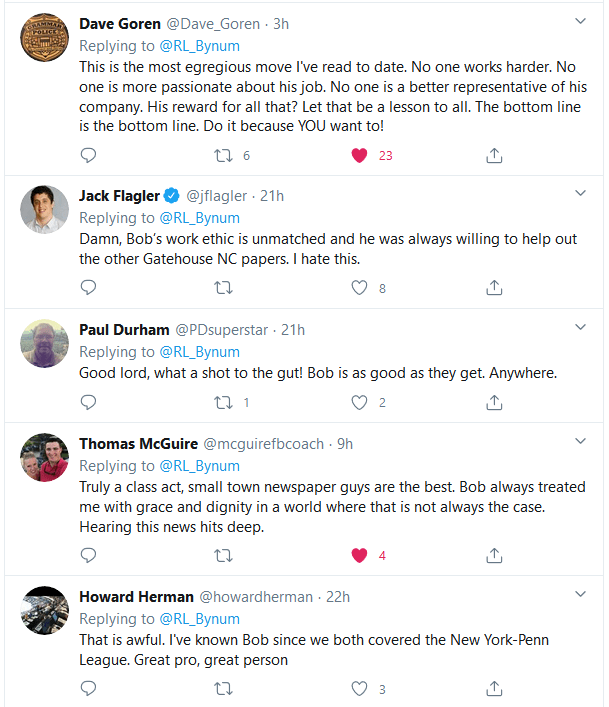Viewport: 609px width, 707px height.
Task: Click Dave Goren's police badge avatar
Action: (x=44, y=39)
